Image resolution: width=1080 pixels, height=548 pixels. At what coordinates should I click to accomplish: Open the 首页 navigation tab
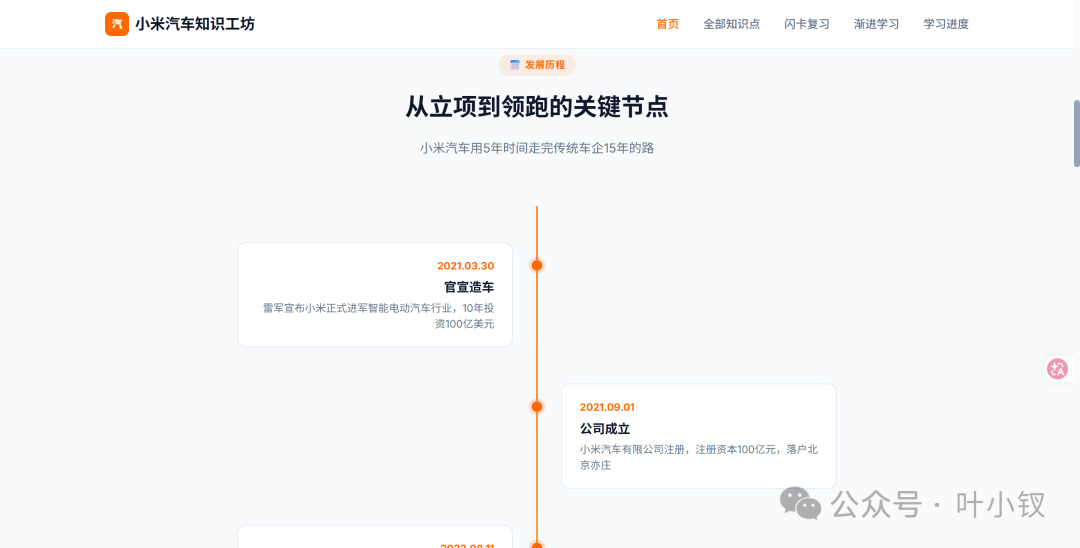[667, 24]
